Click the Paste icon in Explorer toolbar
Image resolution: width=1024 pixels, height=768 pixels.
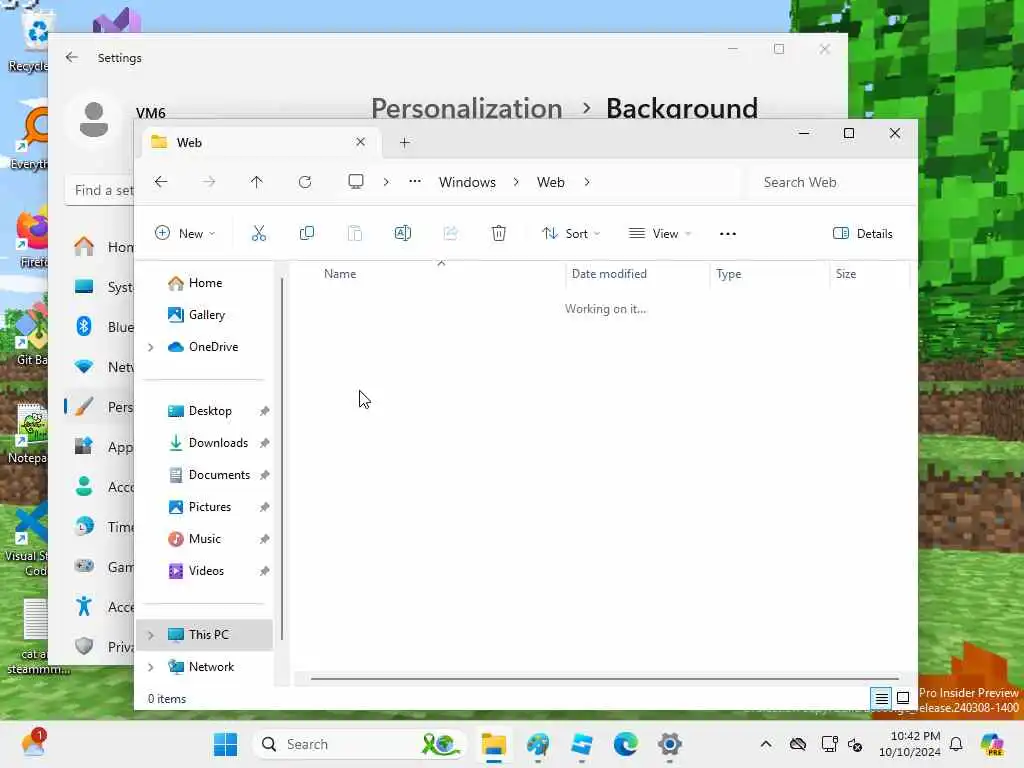[355, 233]
